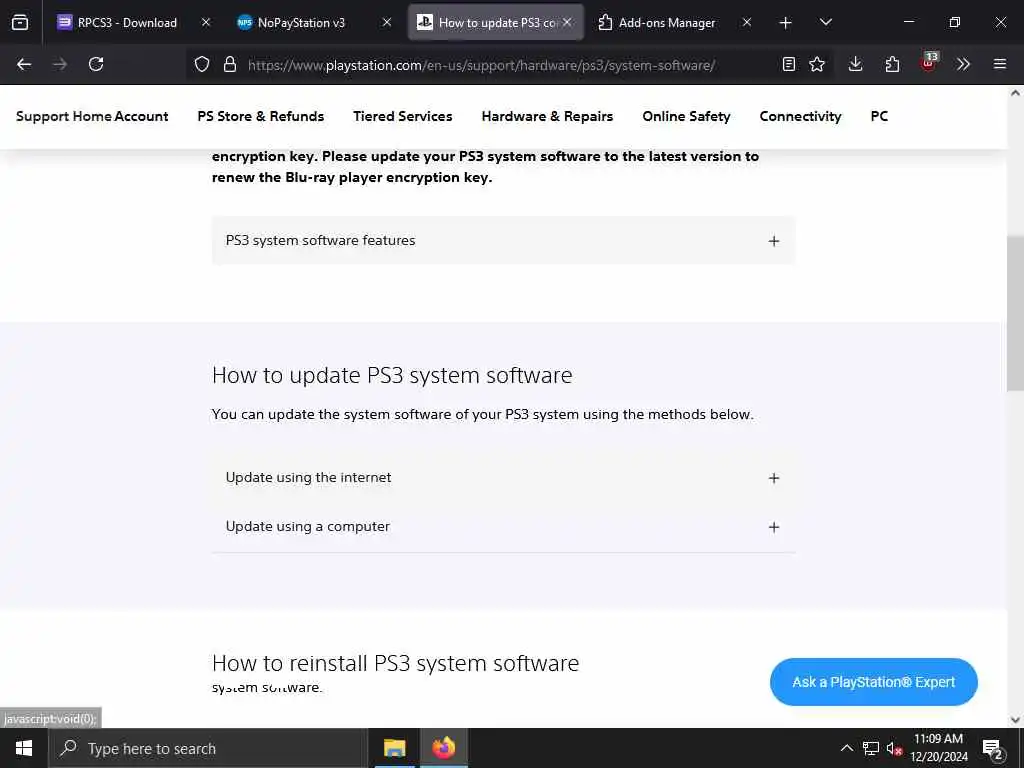The image size is (1024, 768).
Task: Click Firefox icon in taskbar
Action: [443, 748]
